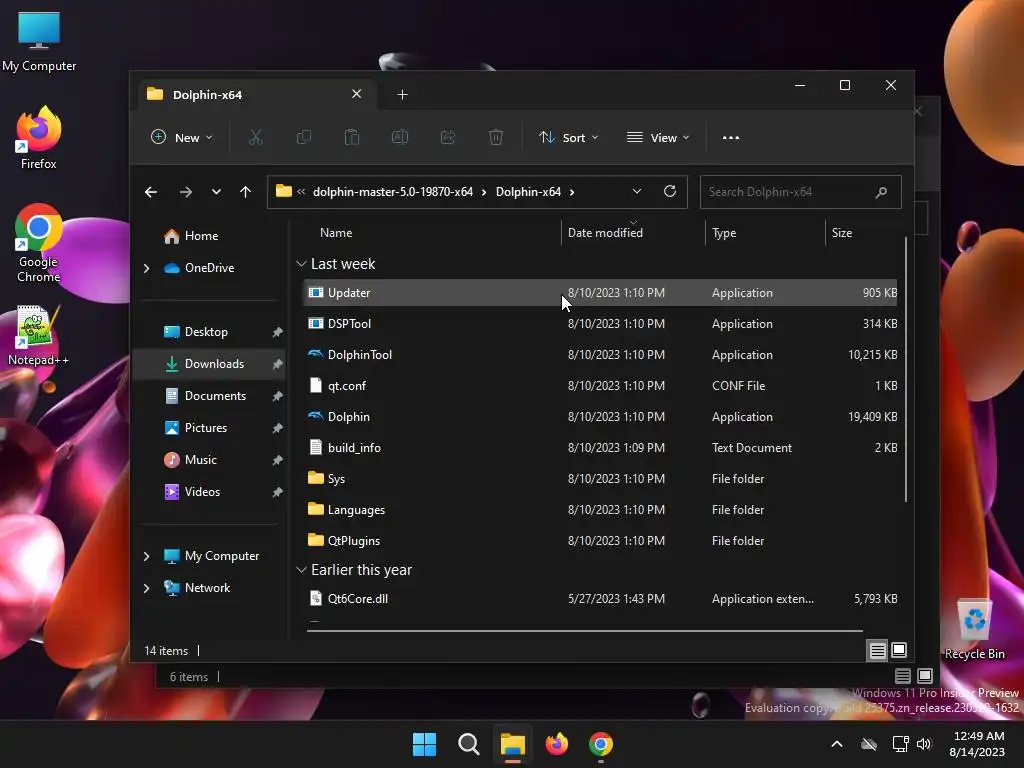This screenshot has height=768, width=1024.
Task: Select the DSPTool application file
Action: coord(600,324)
